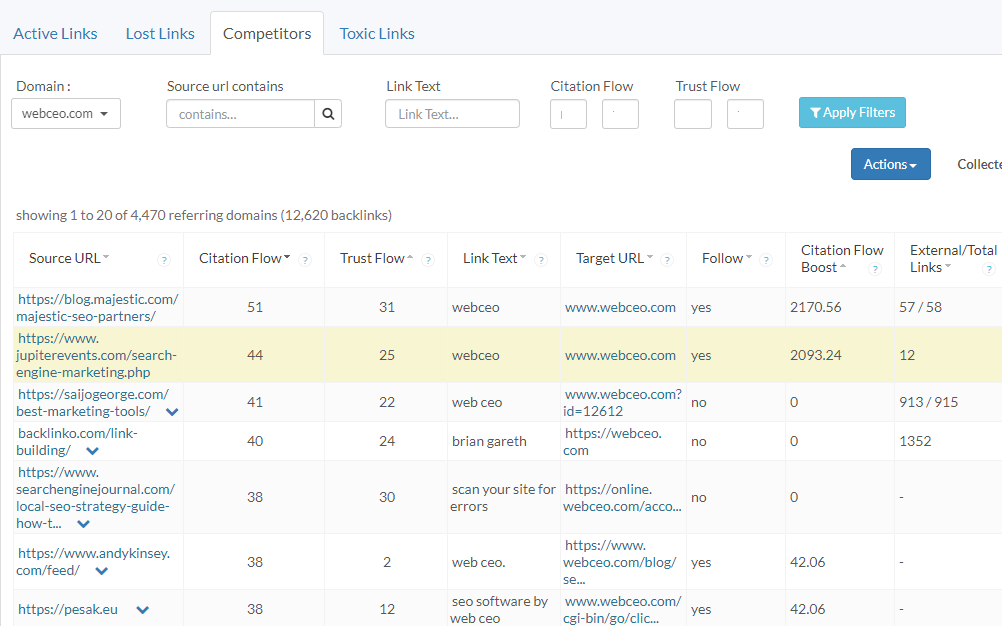The width and height of the screenshot is (1002, 626).
Task: Focus Trust Flow maximum input box
Action: pos(745,114)
